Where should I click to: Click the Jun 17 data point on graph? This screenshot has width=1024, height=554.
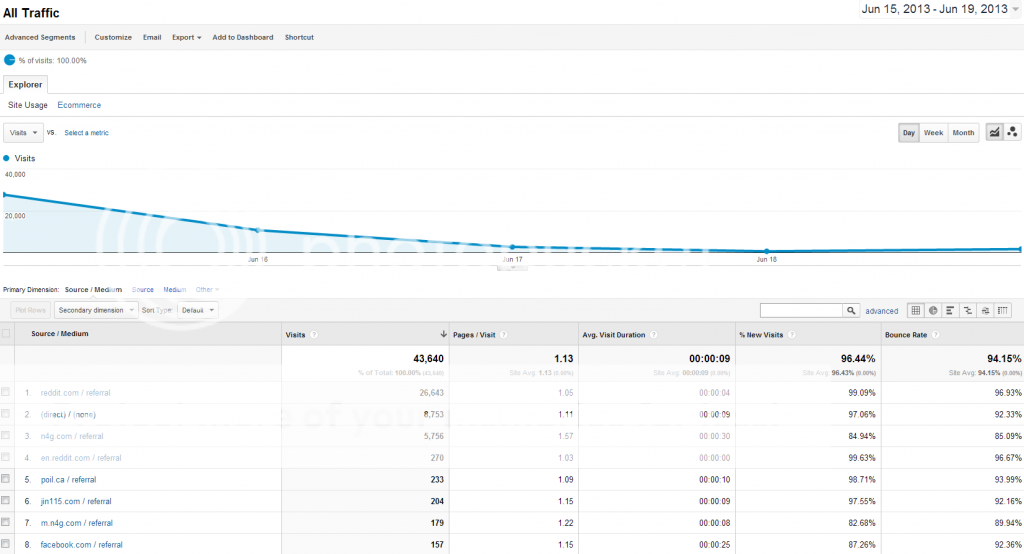click(513, 247)
